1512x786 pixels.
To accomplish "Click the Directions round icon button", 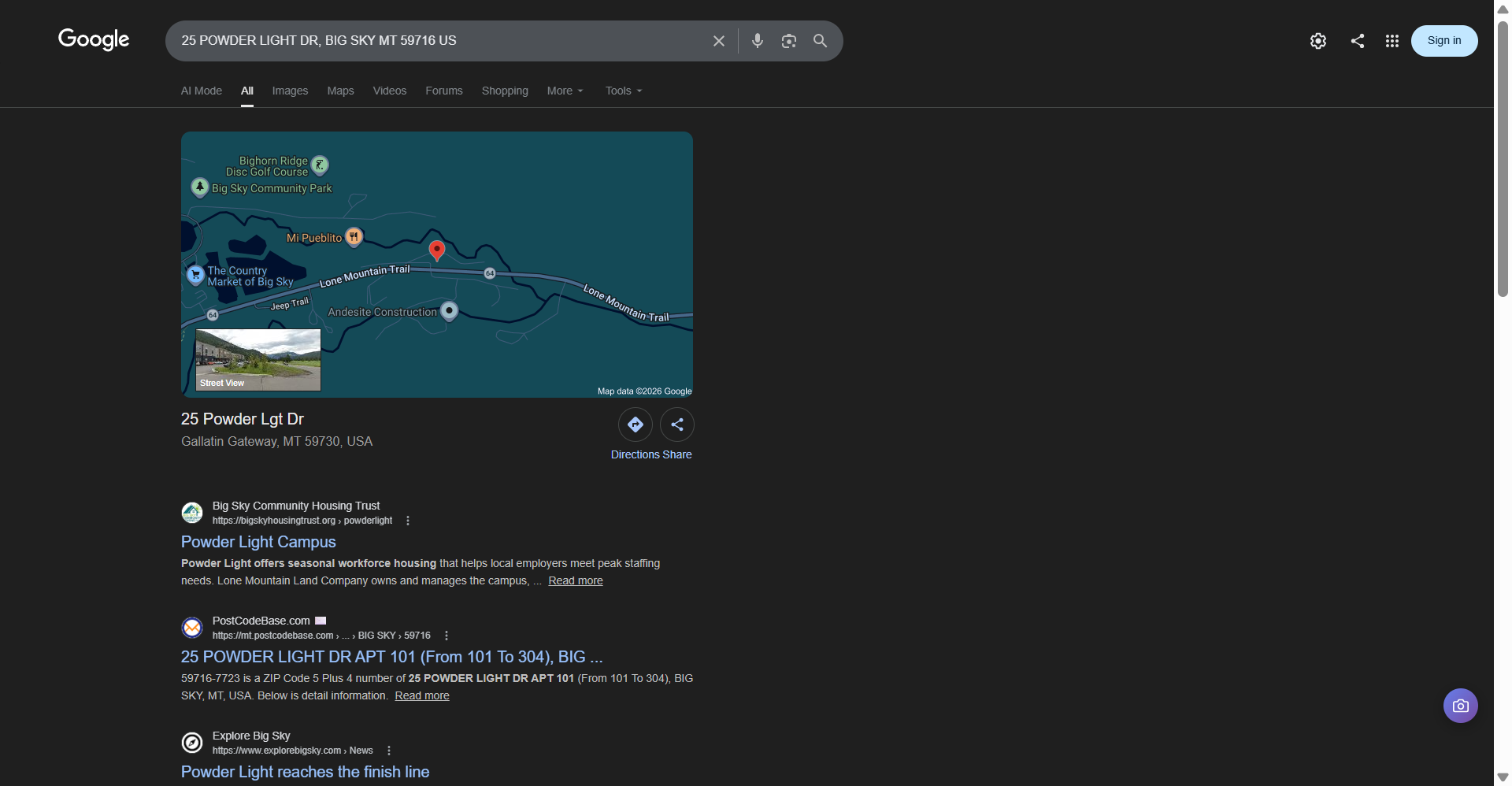I will pos(635,425).
